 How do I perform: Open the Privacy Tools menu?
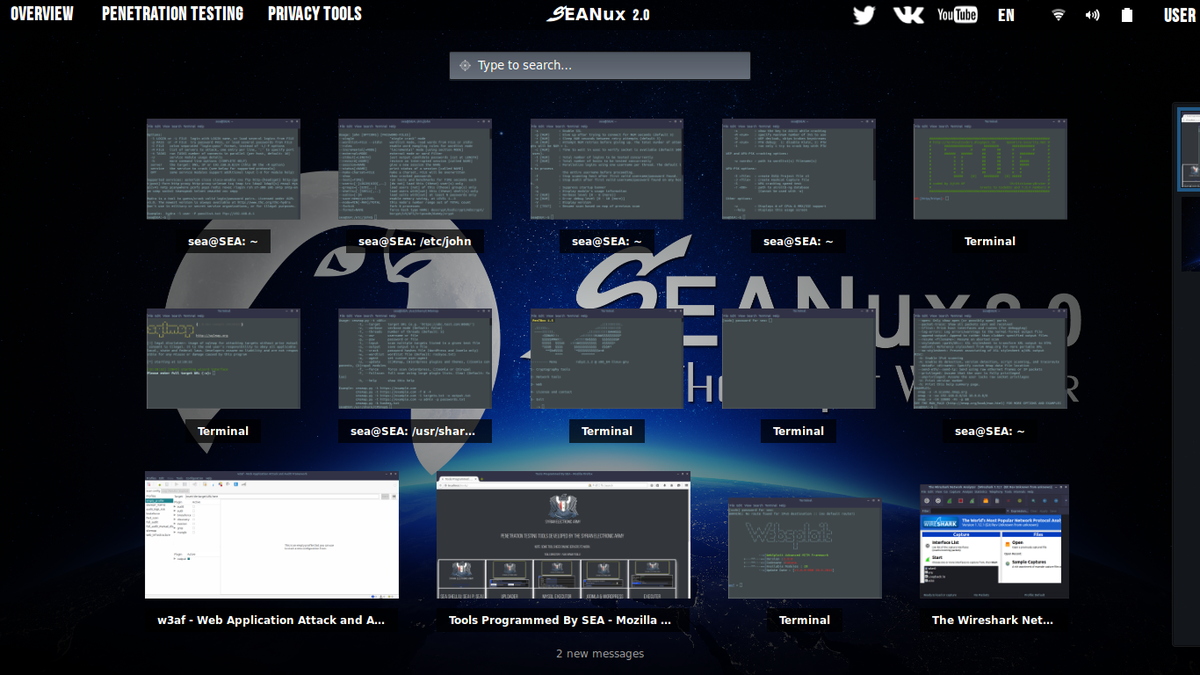[315, 14]
